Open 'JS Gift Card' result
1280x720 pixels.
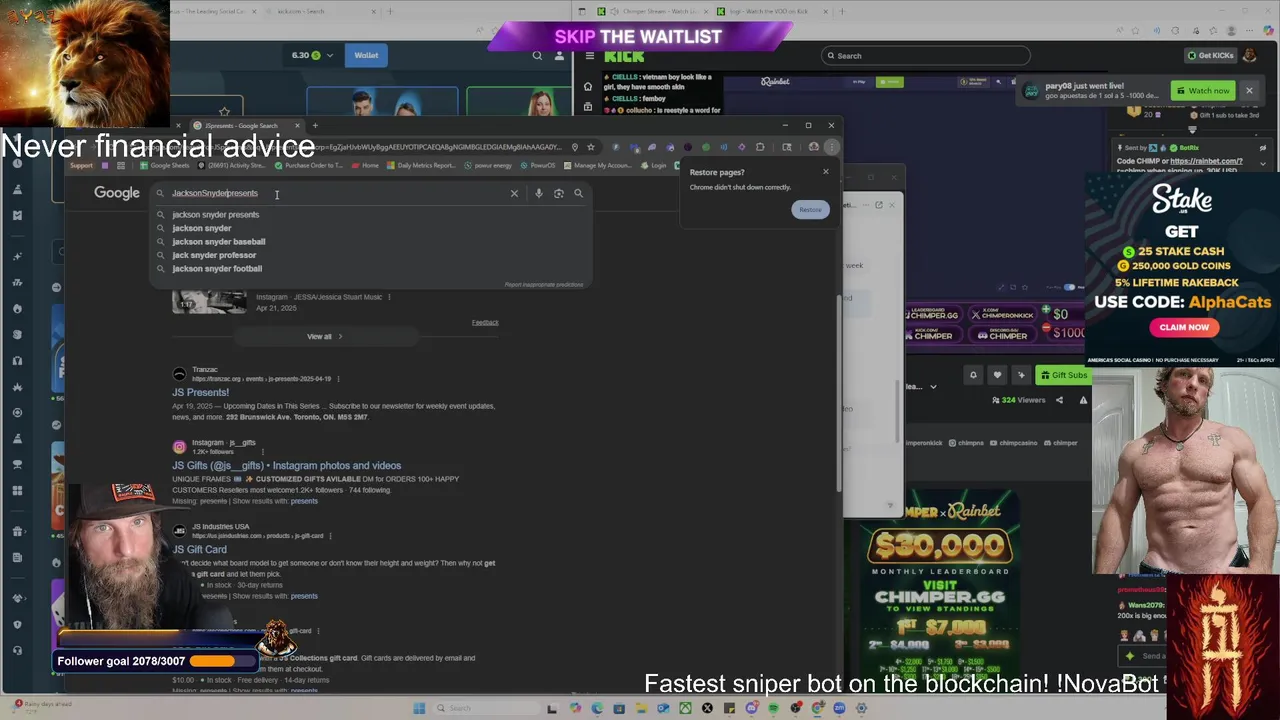click(199, 549)
